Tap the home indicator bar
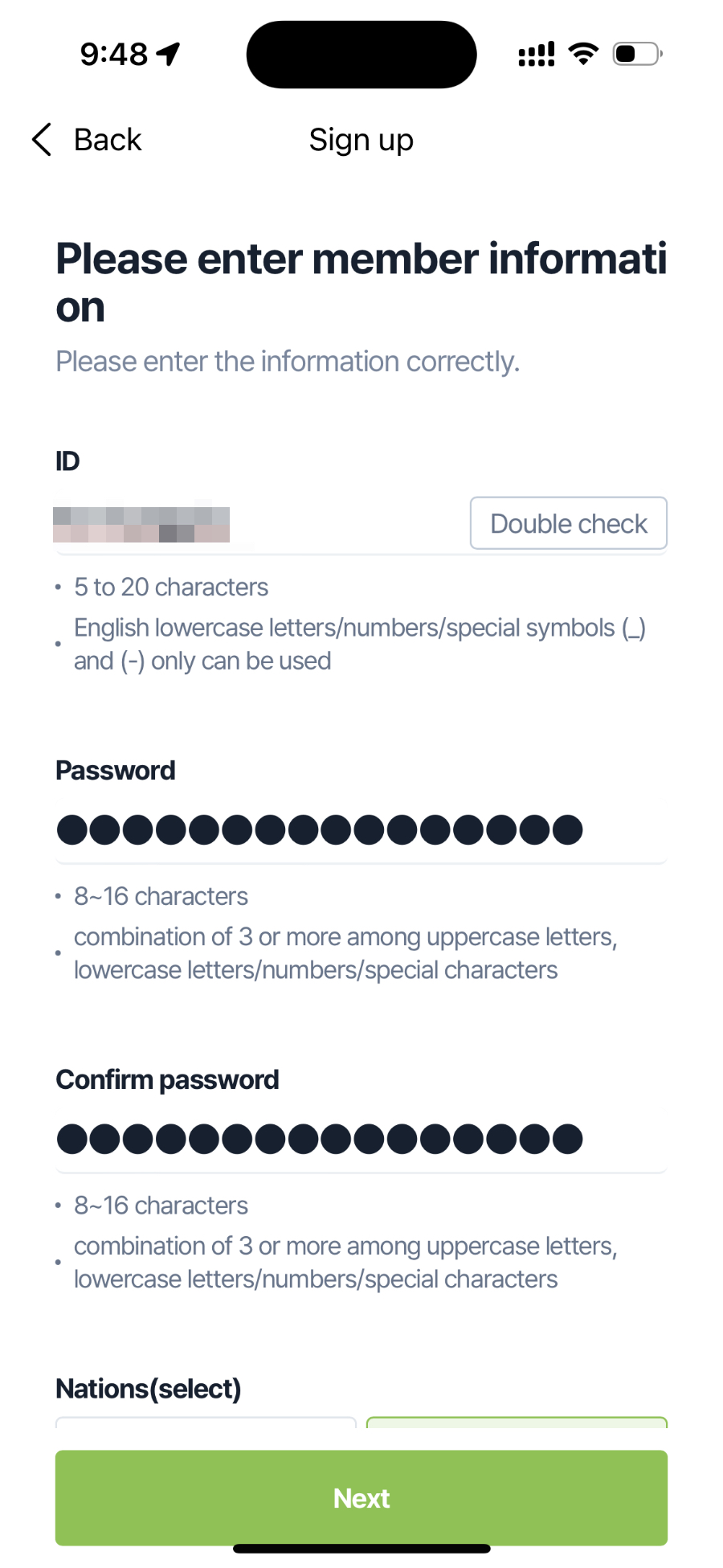 pyautogui.click(x=361, y=1549)
